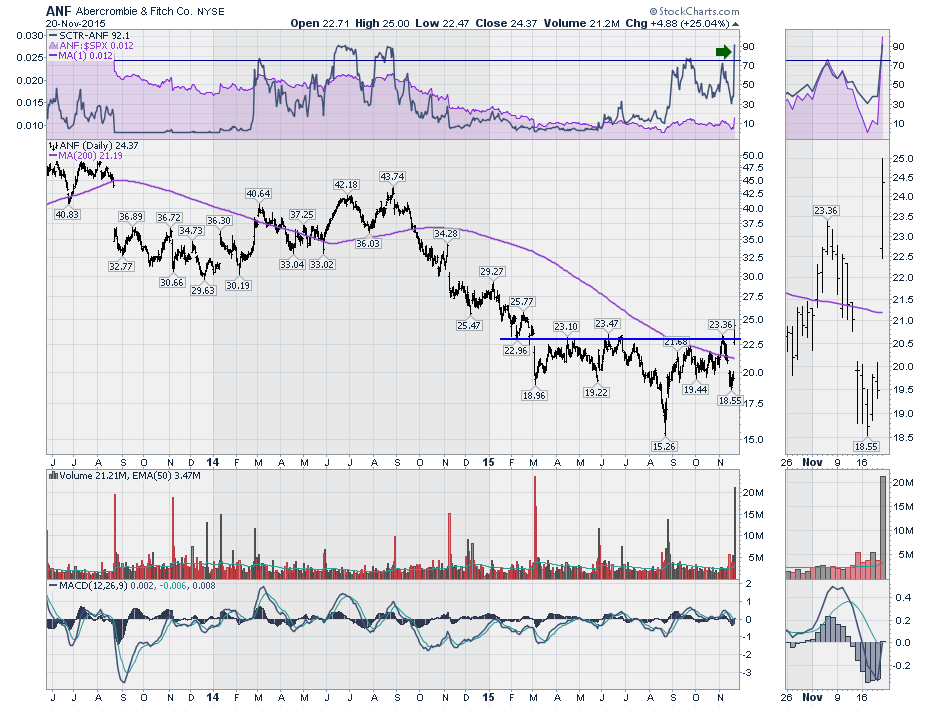The width and height of the screenshot is (930, 707).
Task: Click the 43.74 peak price label
Action: pyautogui.click(x=392, y=176)
